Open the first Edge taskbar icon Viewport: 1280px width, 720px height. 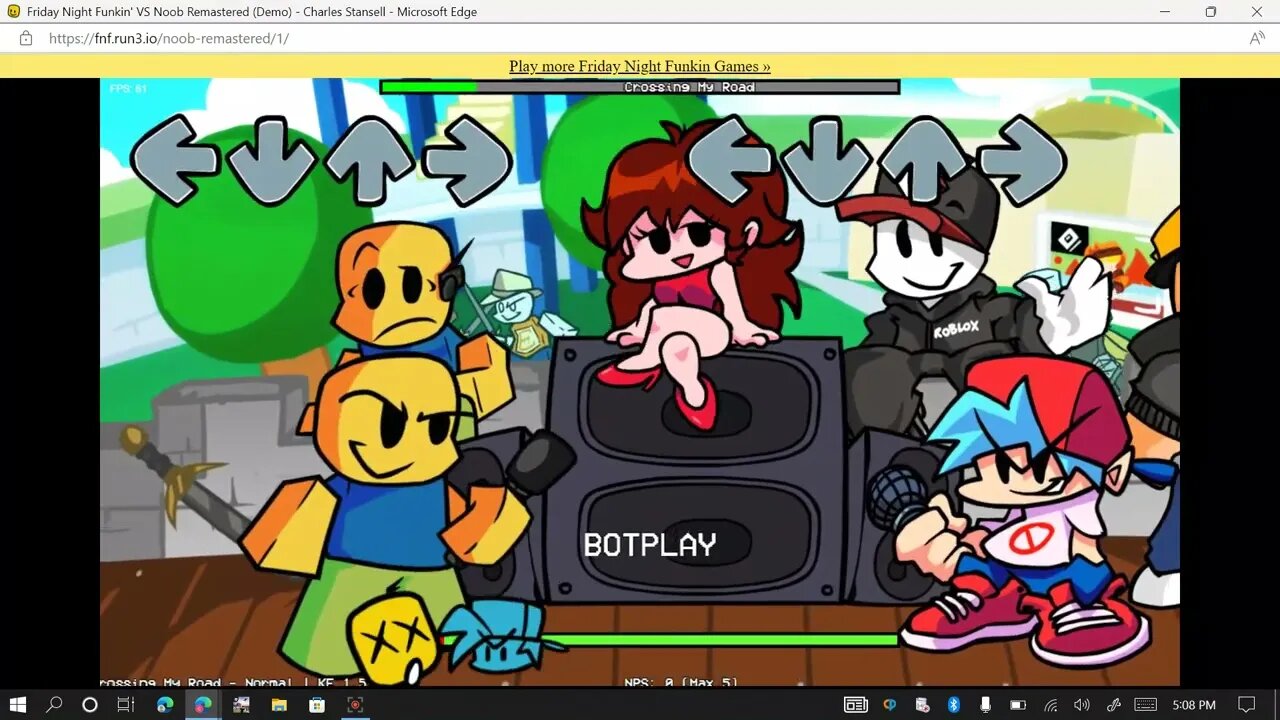point(165,704)
